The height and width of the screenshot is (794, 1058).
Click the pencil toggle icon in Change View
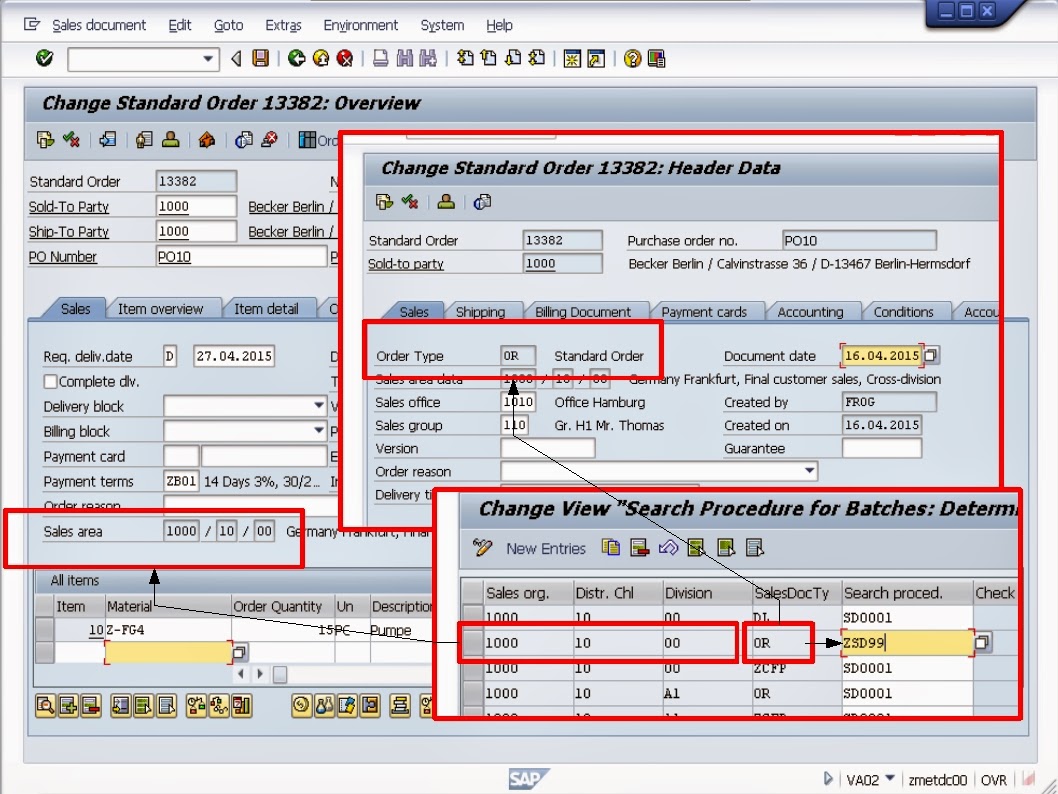pos(482,548)
